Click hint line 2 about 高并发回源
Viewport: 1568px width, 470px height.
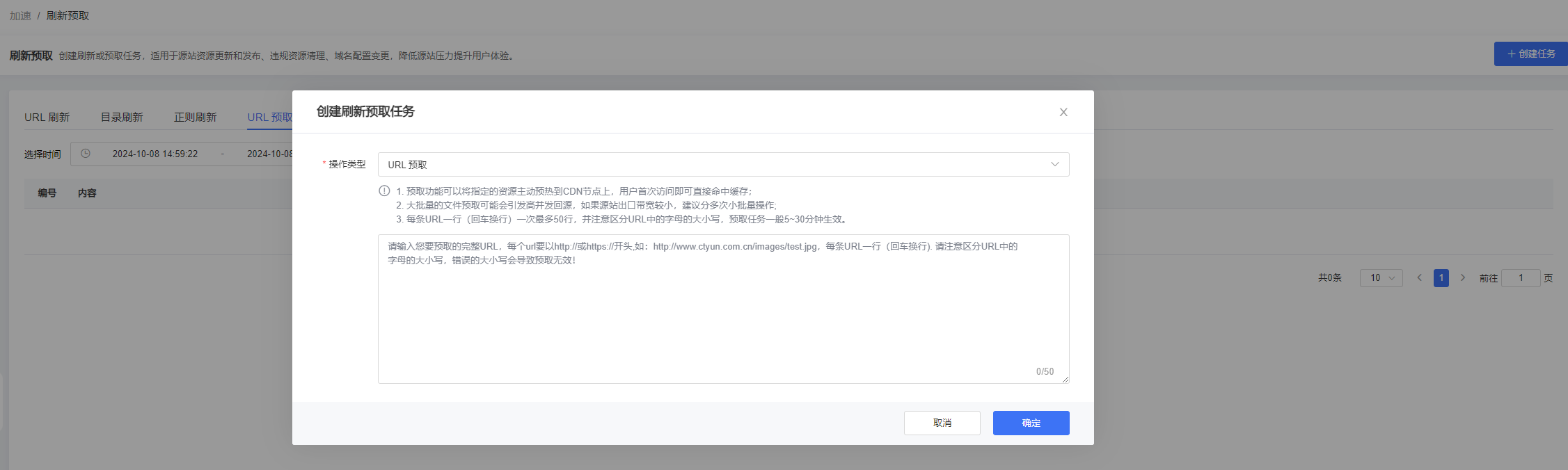point(586,205)
